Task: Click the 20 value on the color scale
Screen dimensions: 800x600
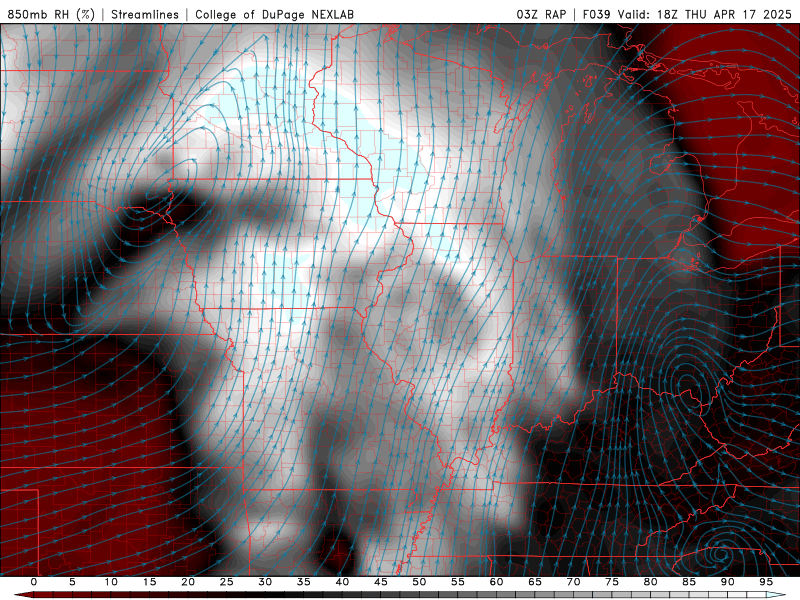Action: tap(188, 582)
